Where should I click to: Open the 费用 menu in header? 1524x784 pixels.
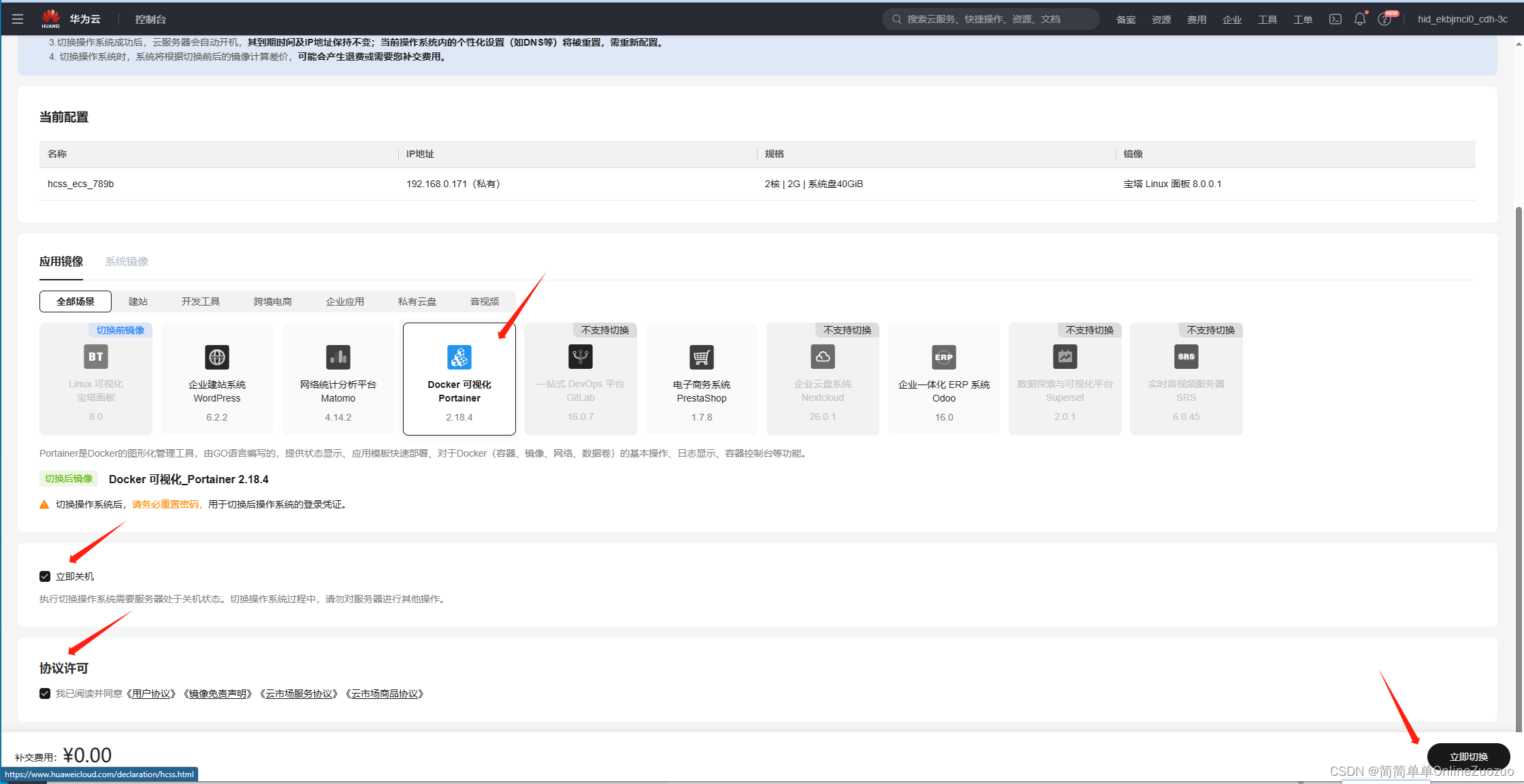(1196, 20)
